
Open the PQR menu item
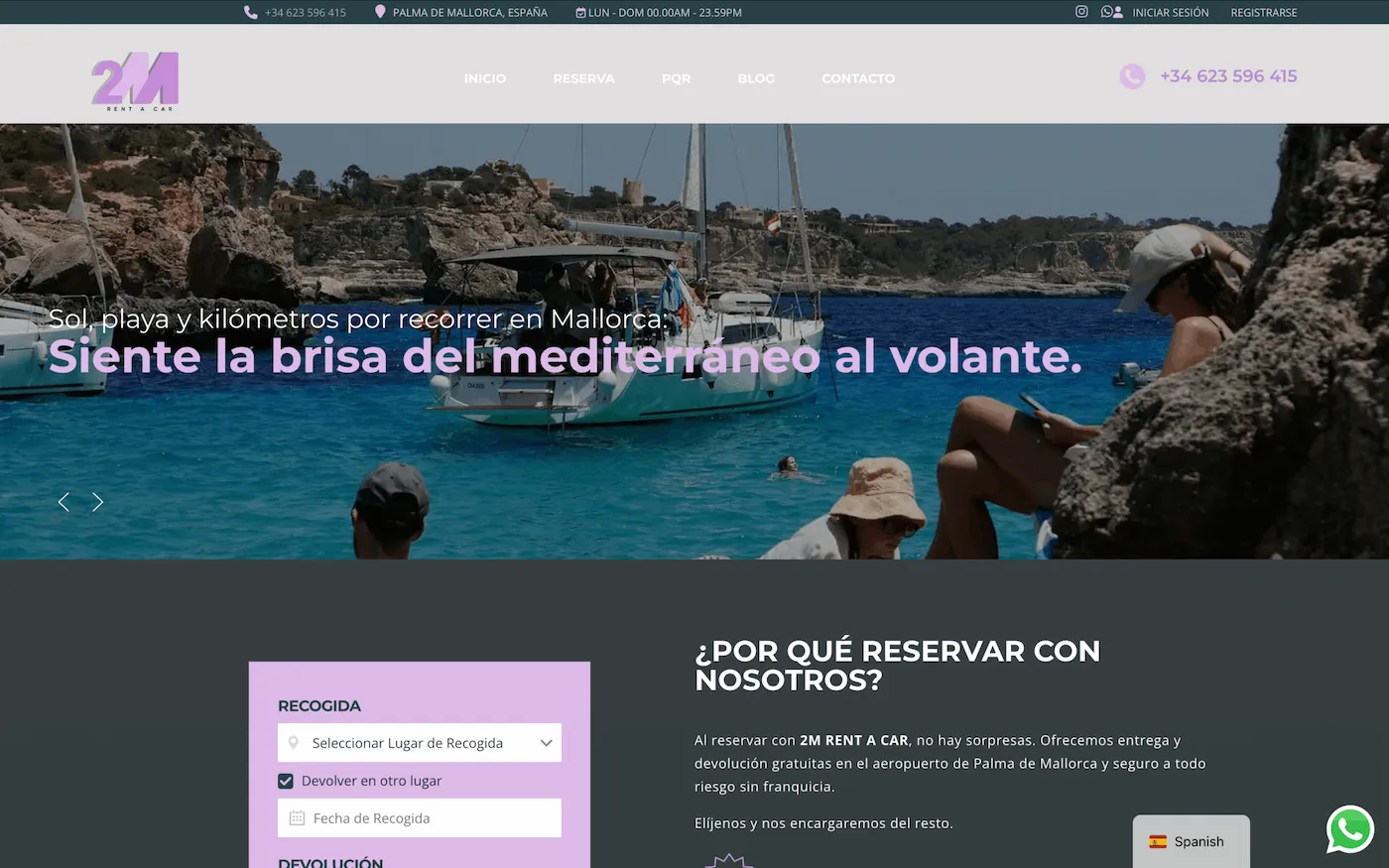677,78
